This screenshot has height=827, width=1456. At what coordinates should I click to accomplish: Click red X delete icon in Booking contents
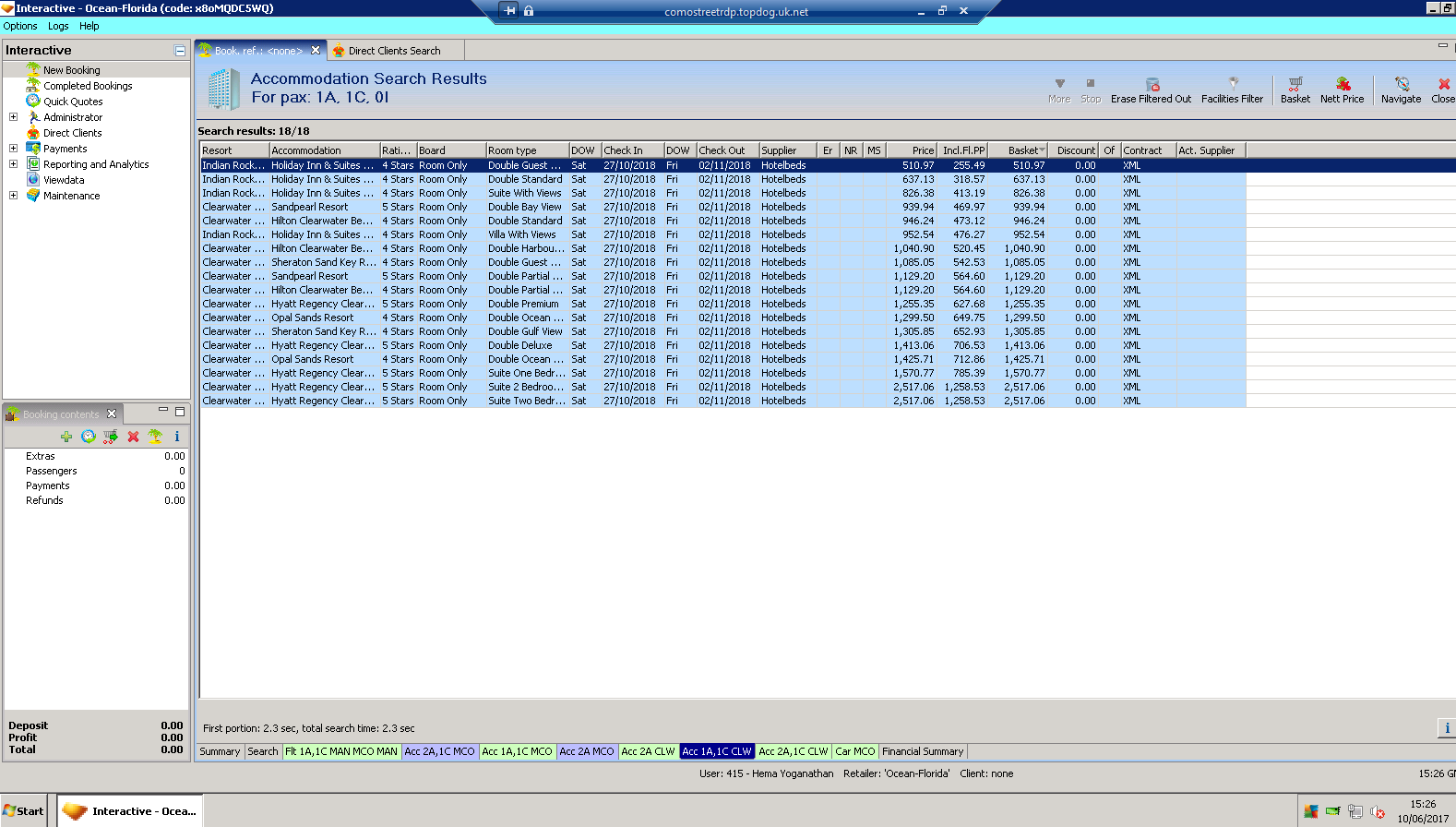point(133,437)
